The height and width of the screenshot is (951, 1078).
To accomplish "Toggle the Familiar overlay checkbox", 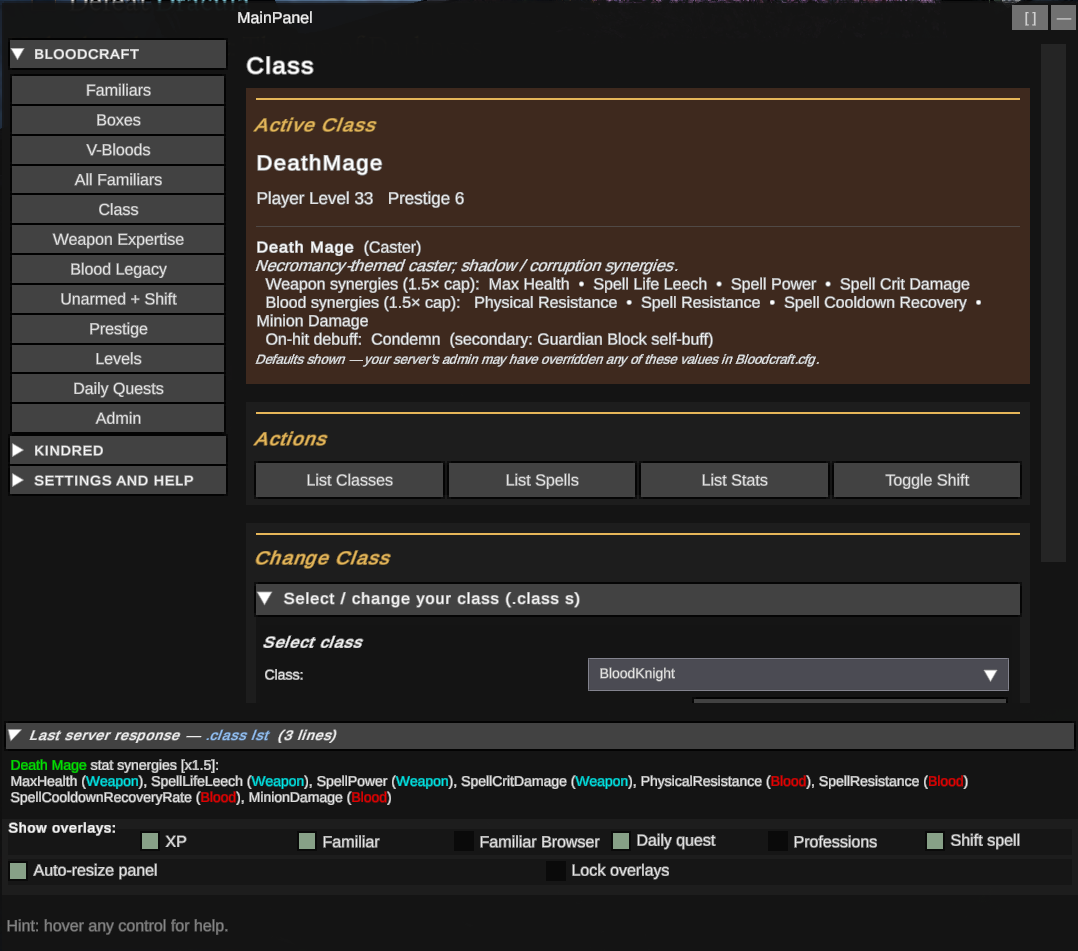I will pos(307,841).
